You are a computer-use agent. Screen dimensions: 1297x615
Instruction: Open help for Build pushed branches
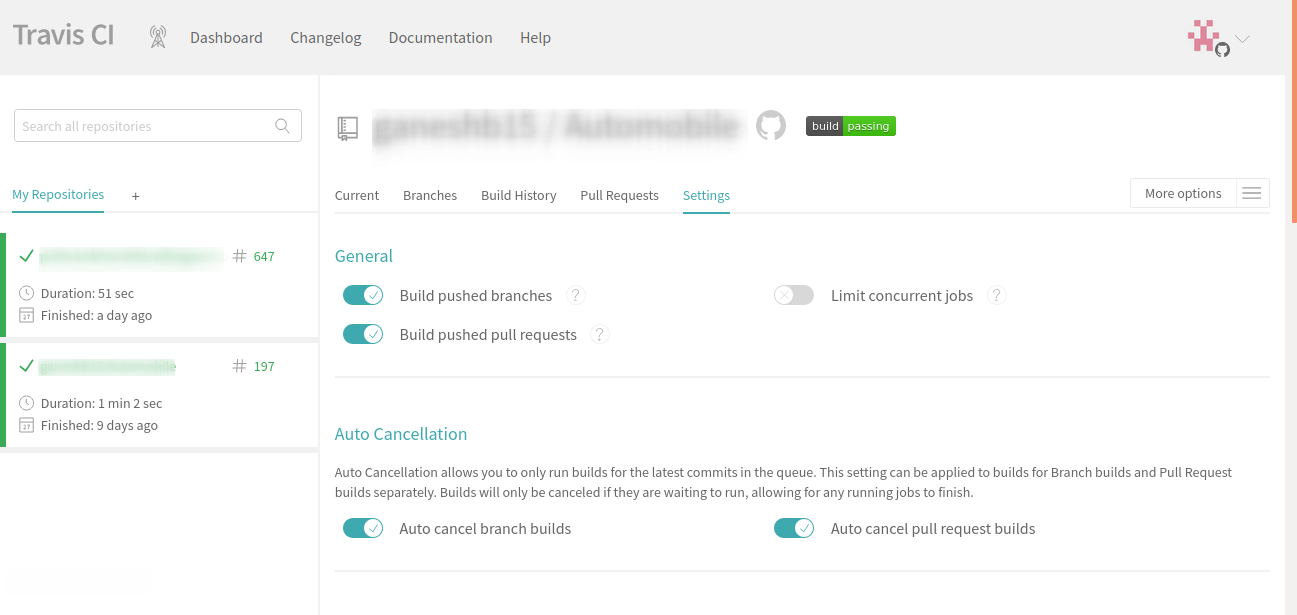575,296
